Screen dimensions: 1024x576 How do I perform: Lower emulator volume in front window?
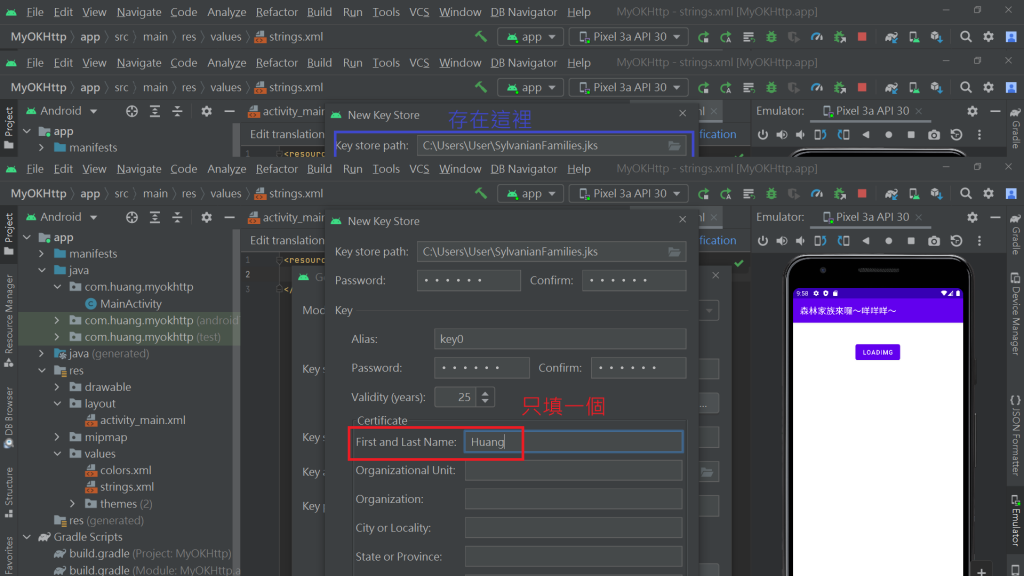click(x=801, y=241)
